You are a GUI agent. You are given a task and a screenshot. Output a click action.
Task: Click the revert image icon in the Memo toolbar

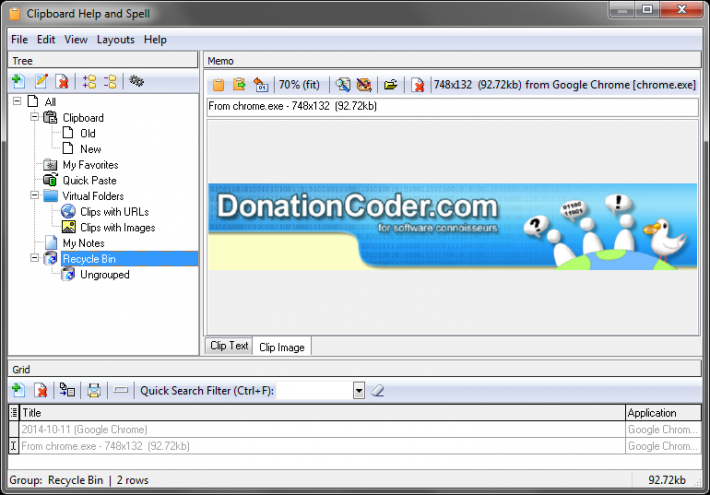(261, 85)
